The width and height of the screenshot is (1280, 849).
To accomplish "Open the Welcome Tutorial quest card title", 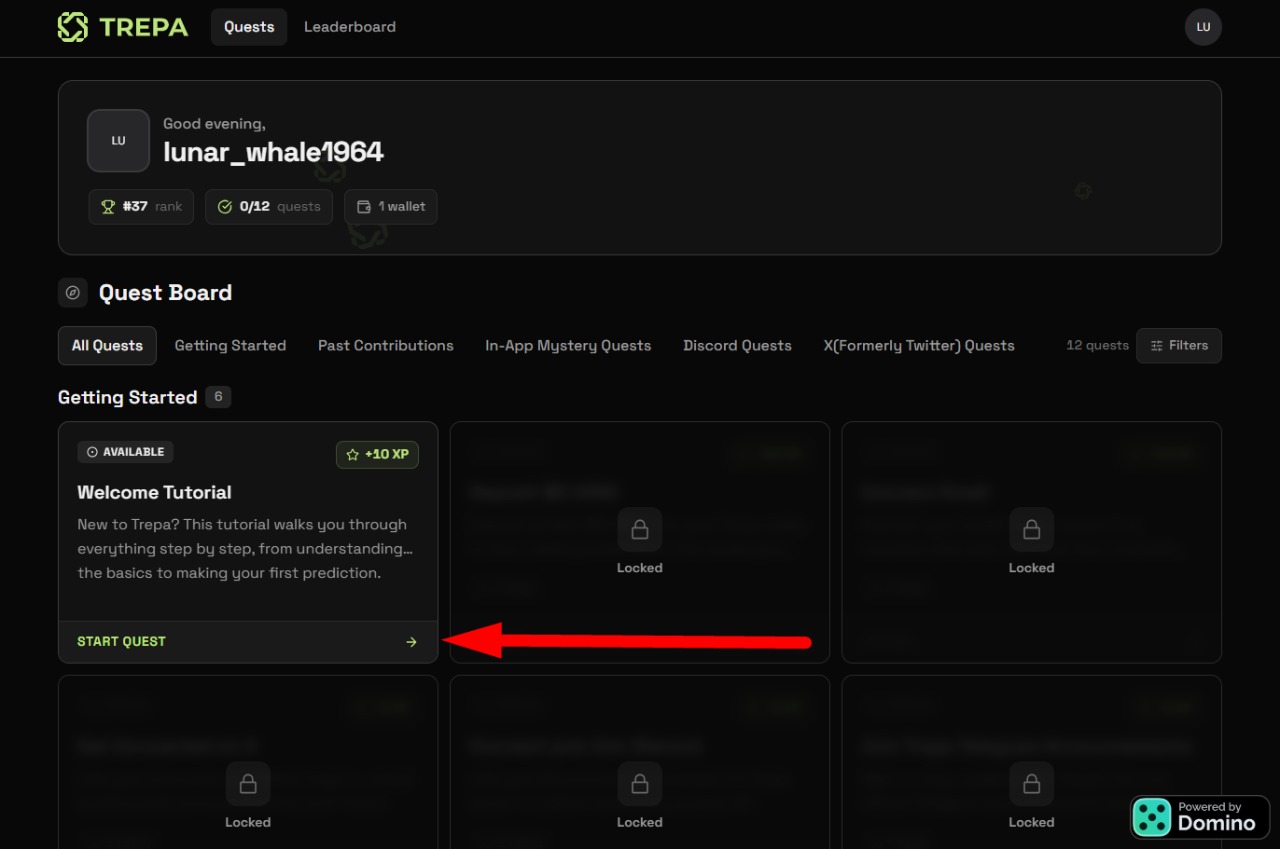I will pos(154,492).
